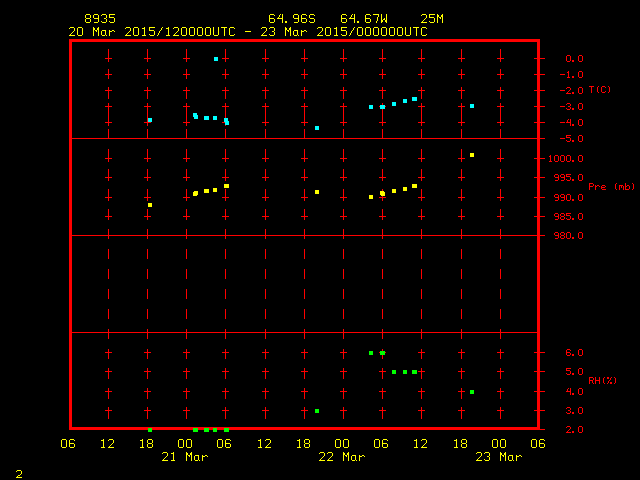The width and height of the screenshot is (640, 480).
Task: Click the -4.0 temperature axis label
Action: click(x=571, y=122)
